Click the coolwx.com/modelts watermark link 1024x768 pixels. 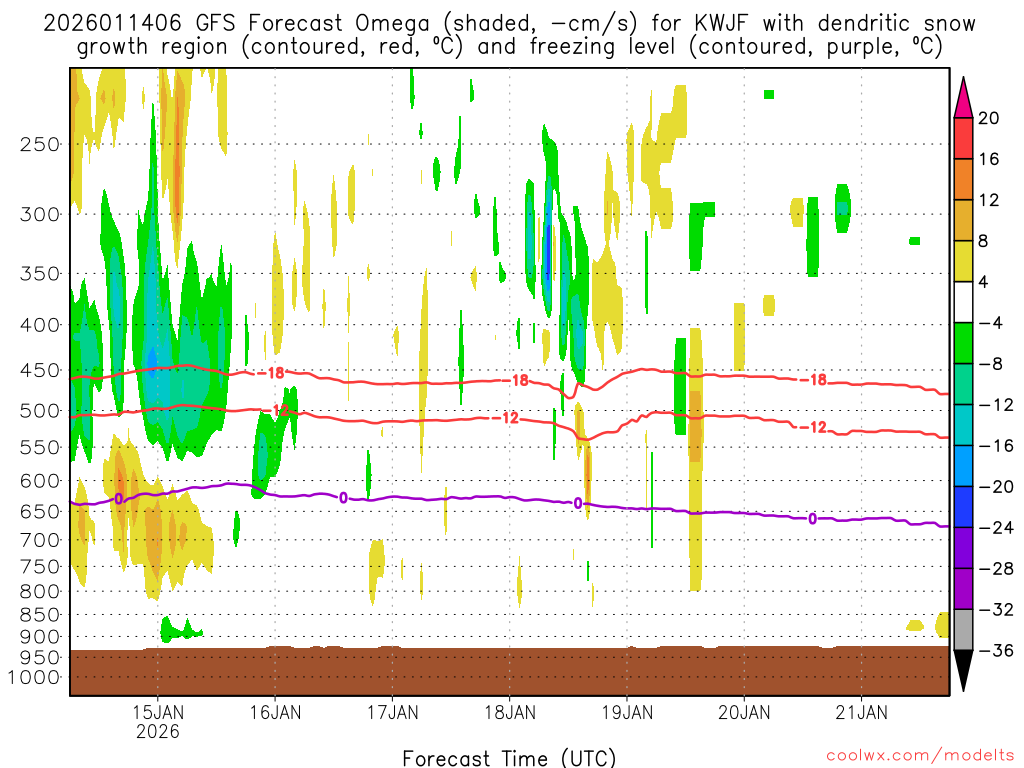point(920,755)
